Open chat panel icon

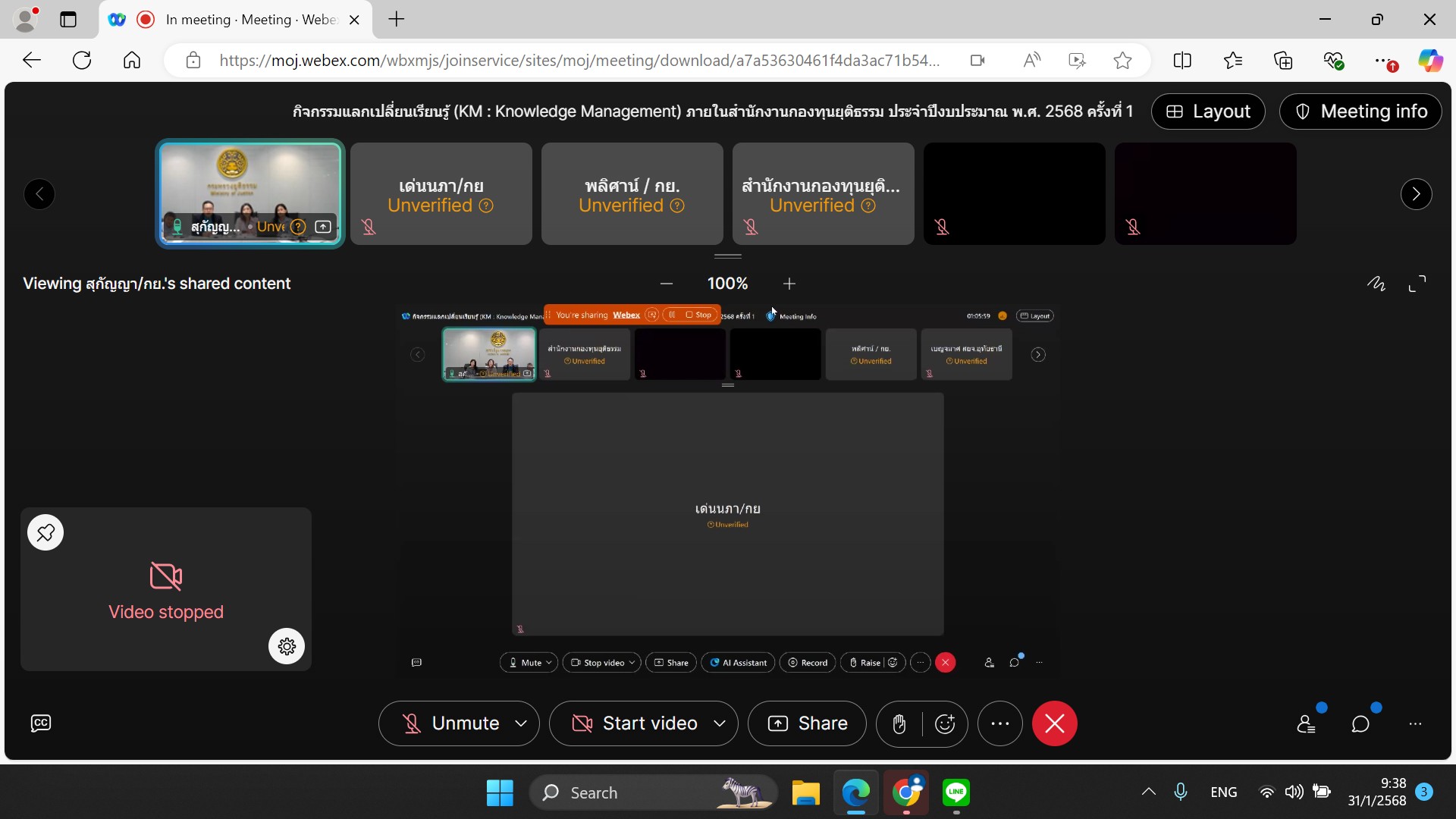(x=1360, y=724)
